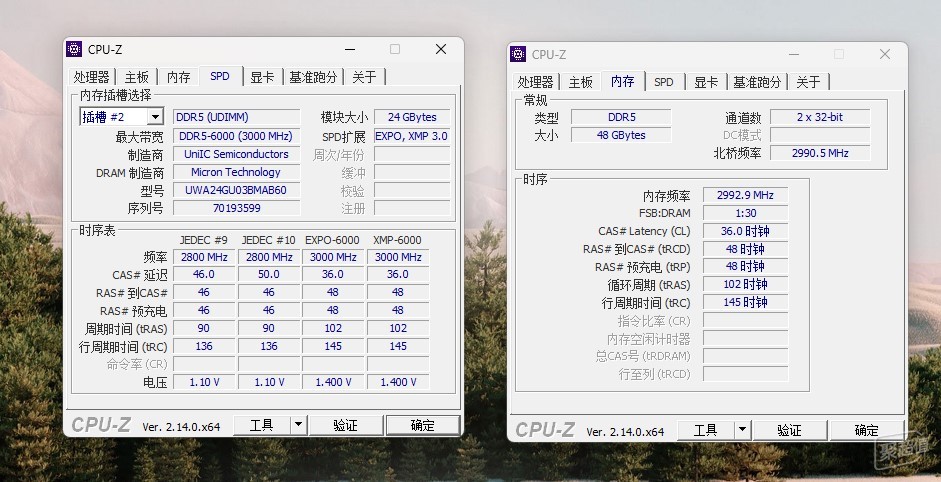Click 确定 button in right window
Screen dimensions: 941x482
pyautogui.click(x=867, y=430)
